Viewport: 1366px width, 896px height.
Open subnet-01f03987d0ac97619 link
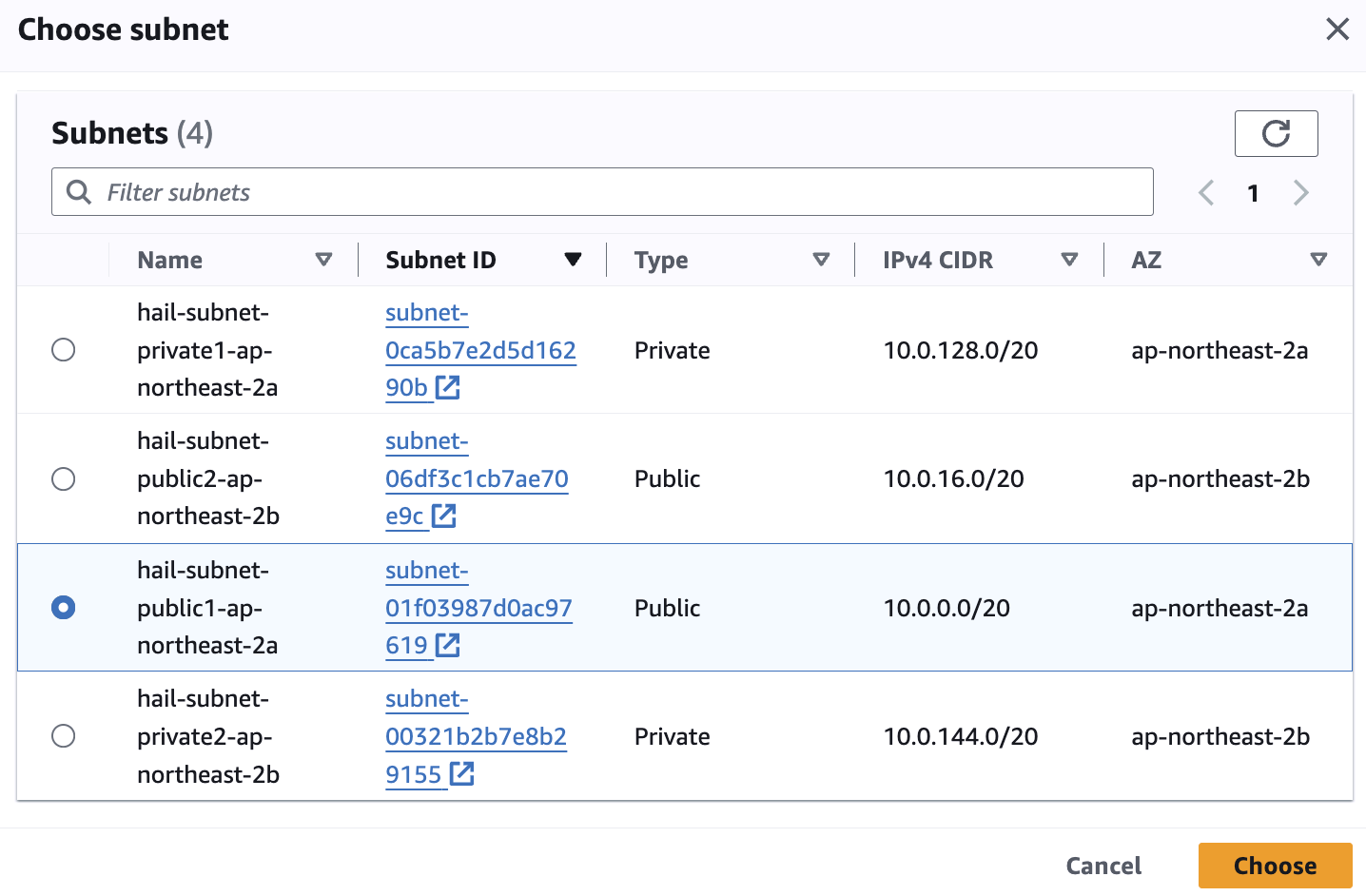[x=478, y=608]
